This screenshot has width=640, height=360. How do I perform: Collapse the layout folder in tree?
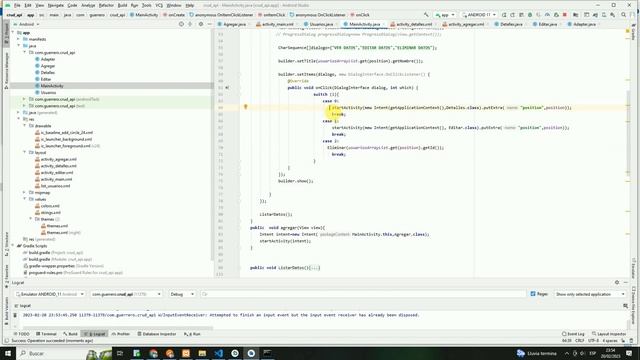24,152
